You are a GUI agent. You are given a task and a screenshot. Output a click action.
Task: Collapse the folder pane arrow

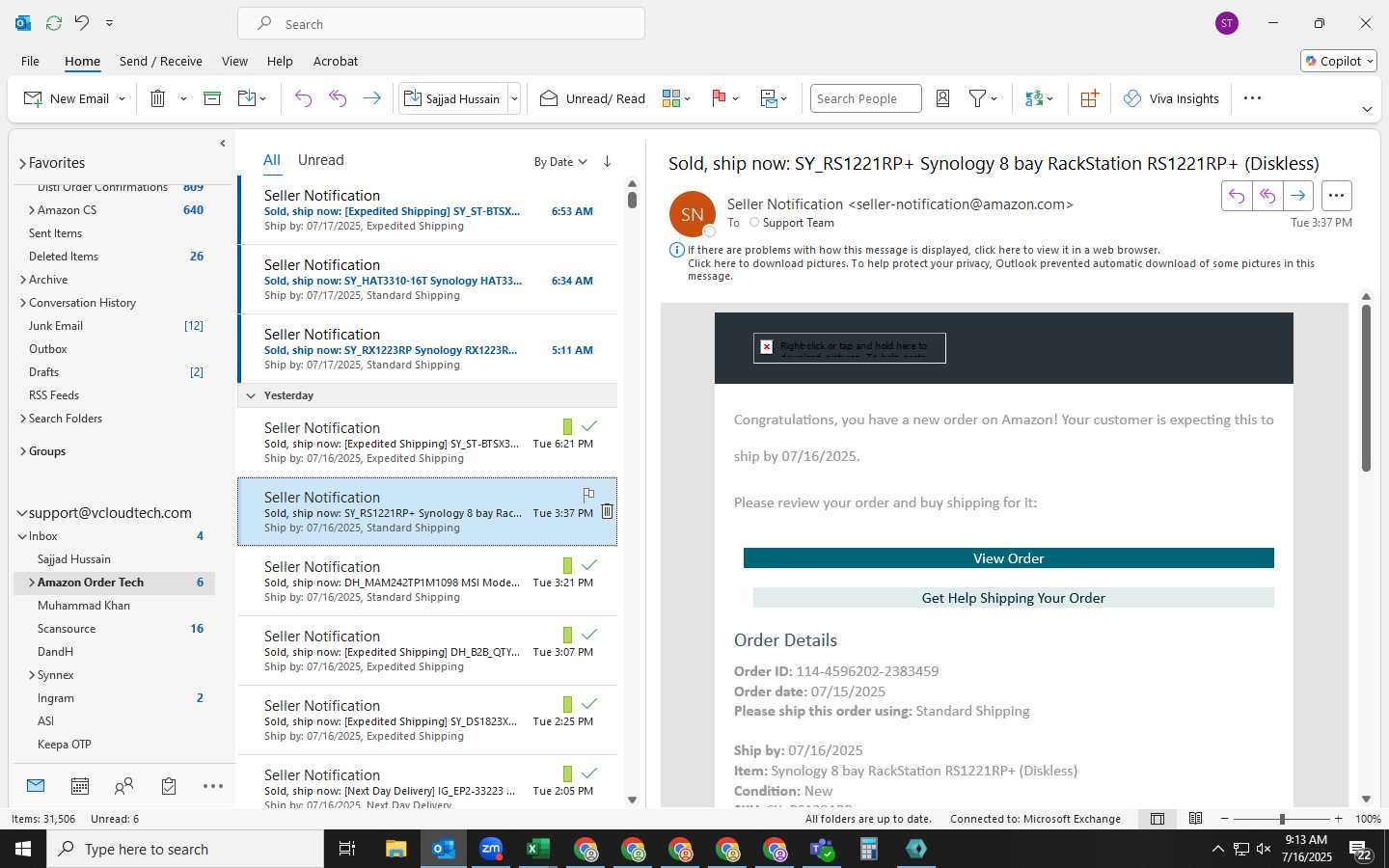[223, 143]
